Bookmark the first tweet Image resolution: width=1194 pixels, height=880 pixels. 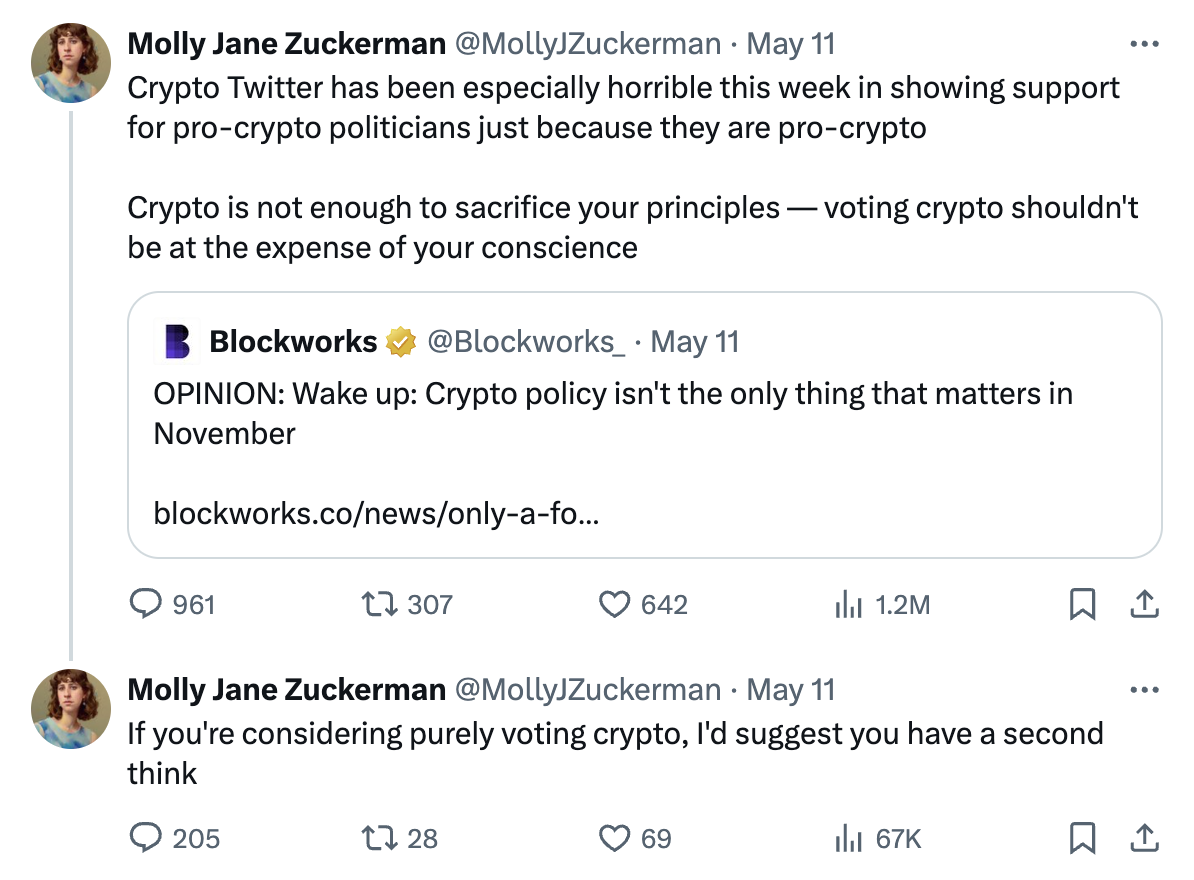coord(1083,603)
